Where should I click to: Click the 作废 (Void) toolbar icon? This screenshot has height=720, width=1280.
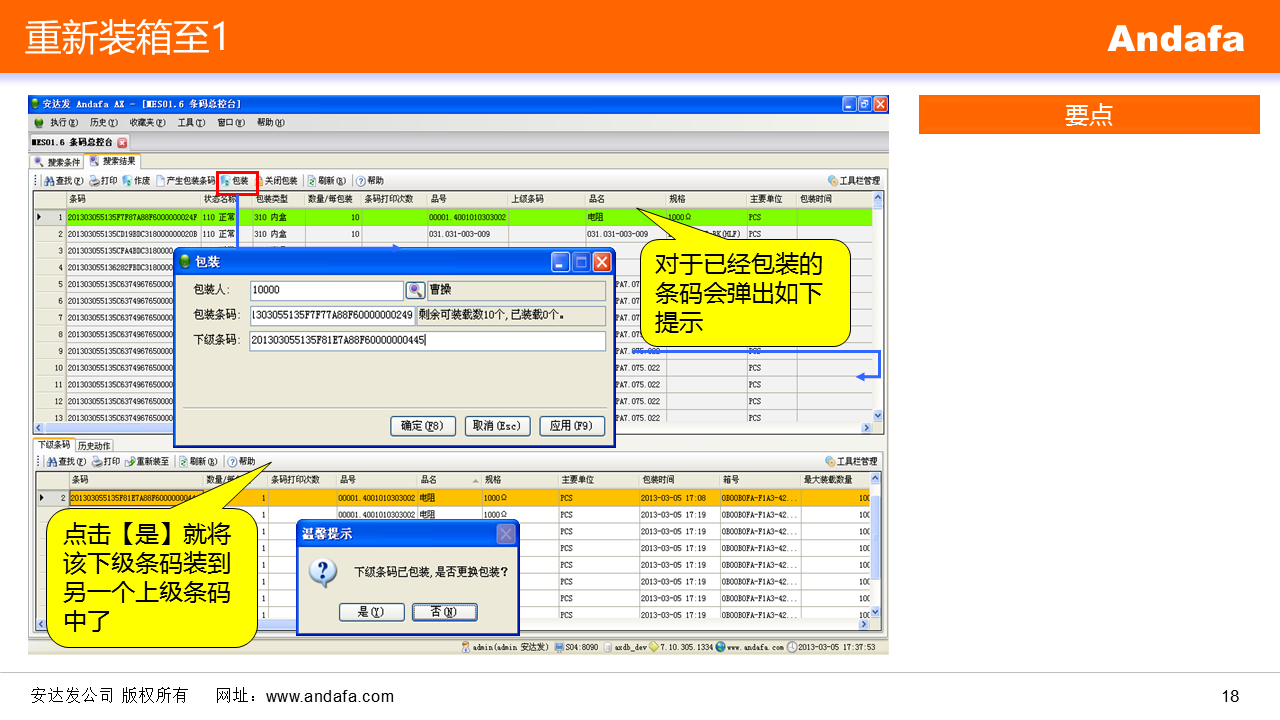137,181
